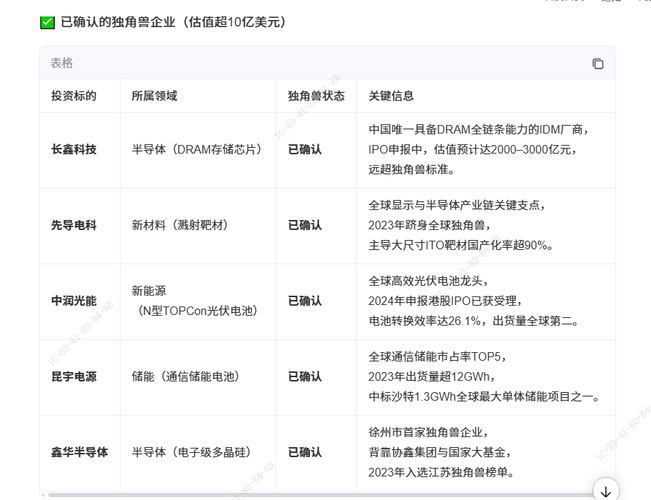This screenshot has height=500, width=651.
Task: Click the line 电池转换效率达26.1%，出货量全球第二
Action: click(x=473, y=321)
